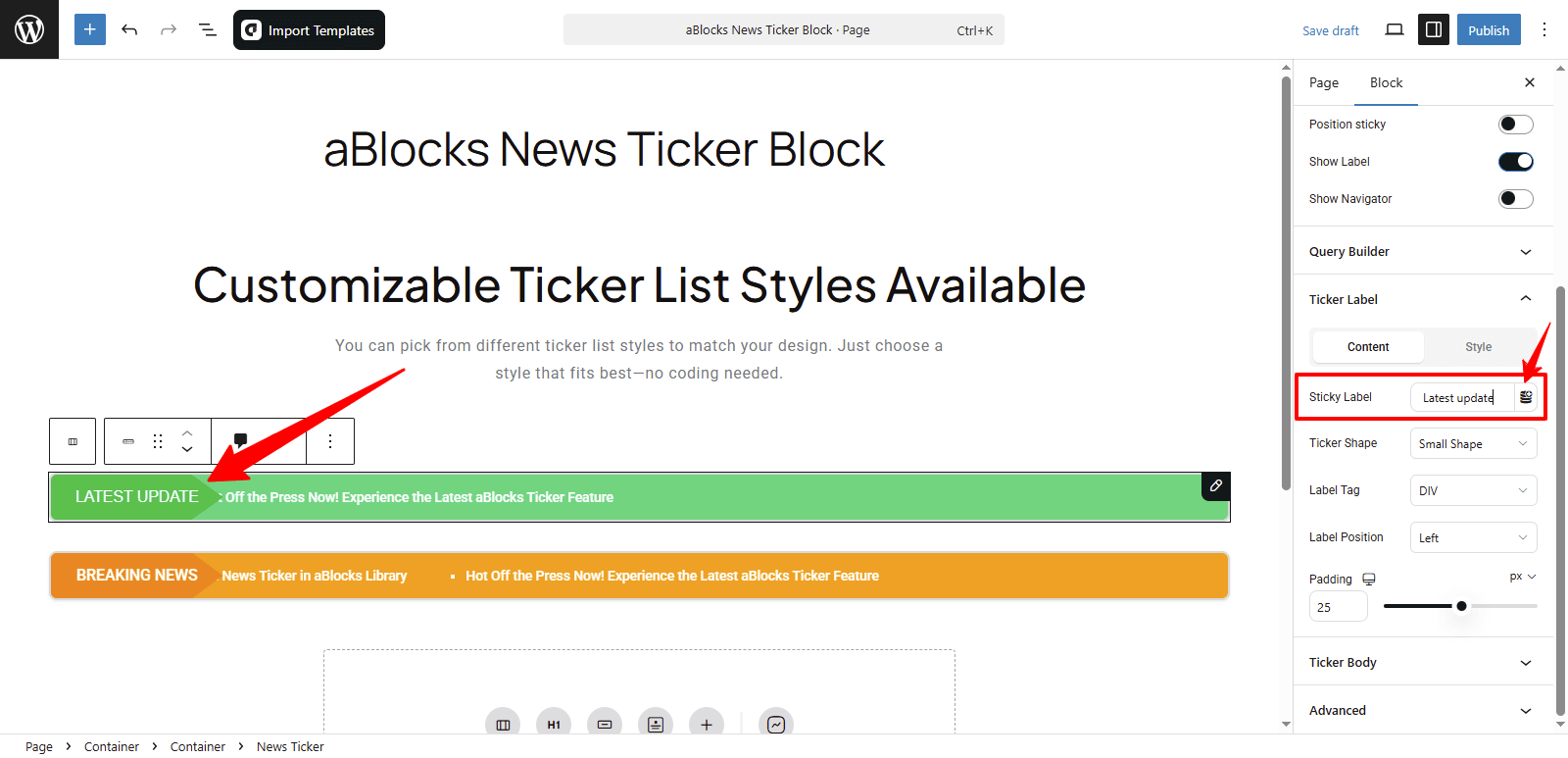Insert a columns container block icon
The height and width of the screenshot is (758, 1568).
pos(503,725)
